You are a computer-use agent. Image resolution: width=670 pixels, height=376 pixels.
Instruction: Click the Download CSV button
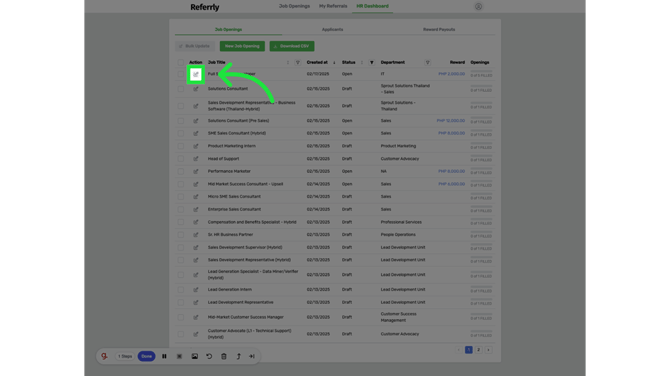292,46
